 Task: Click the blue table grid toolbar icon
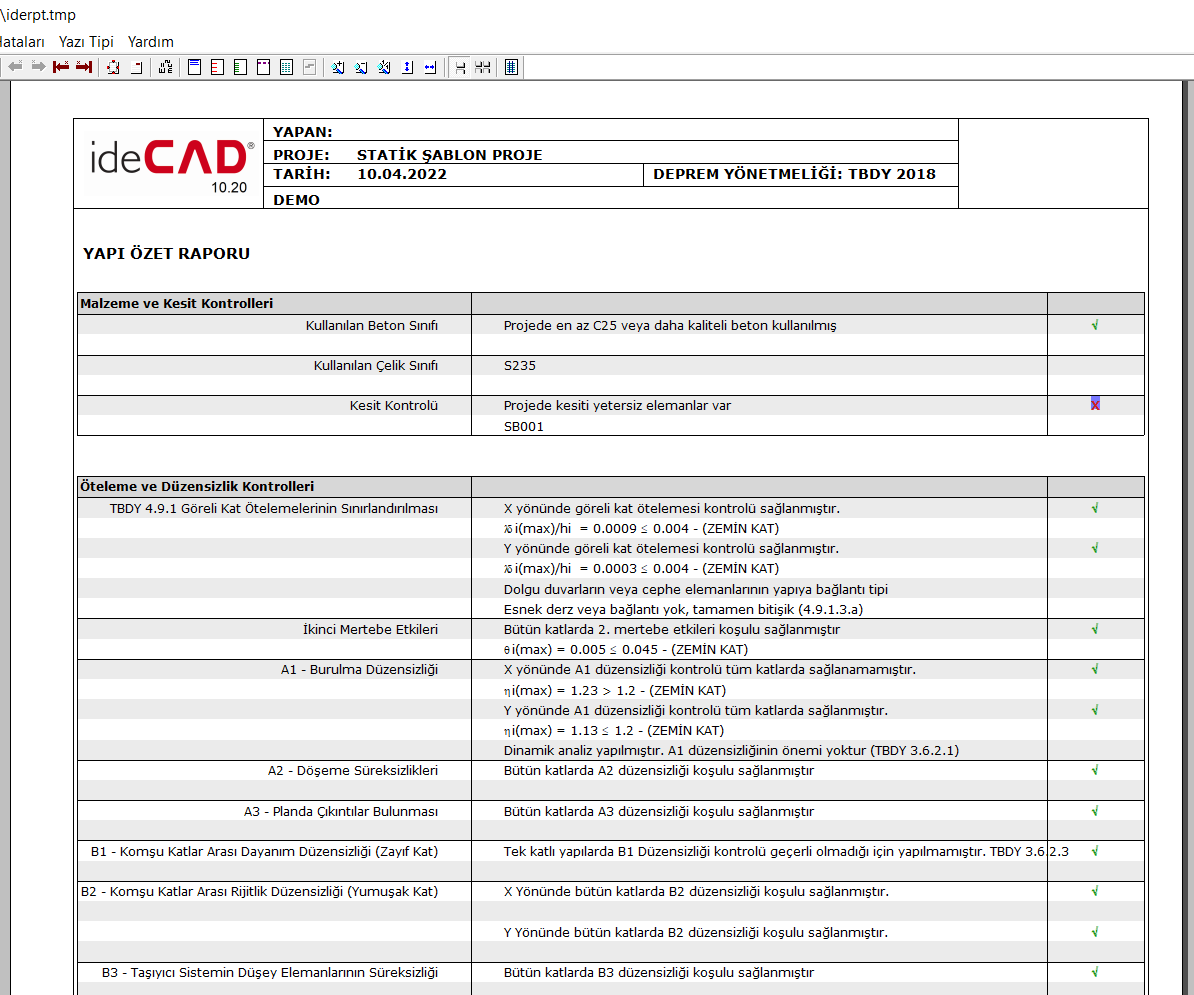(x=512, y=67)
